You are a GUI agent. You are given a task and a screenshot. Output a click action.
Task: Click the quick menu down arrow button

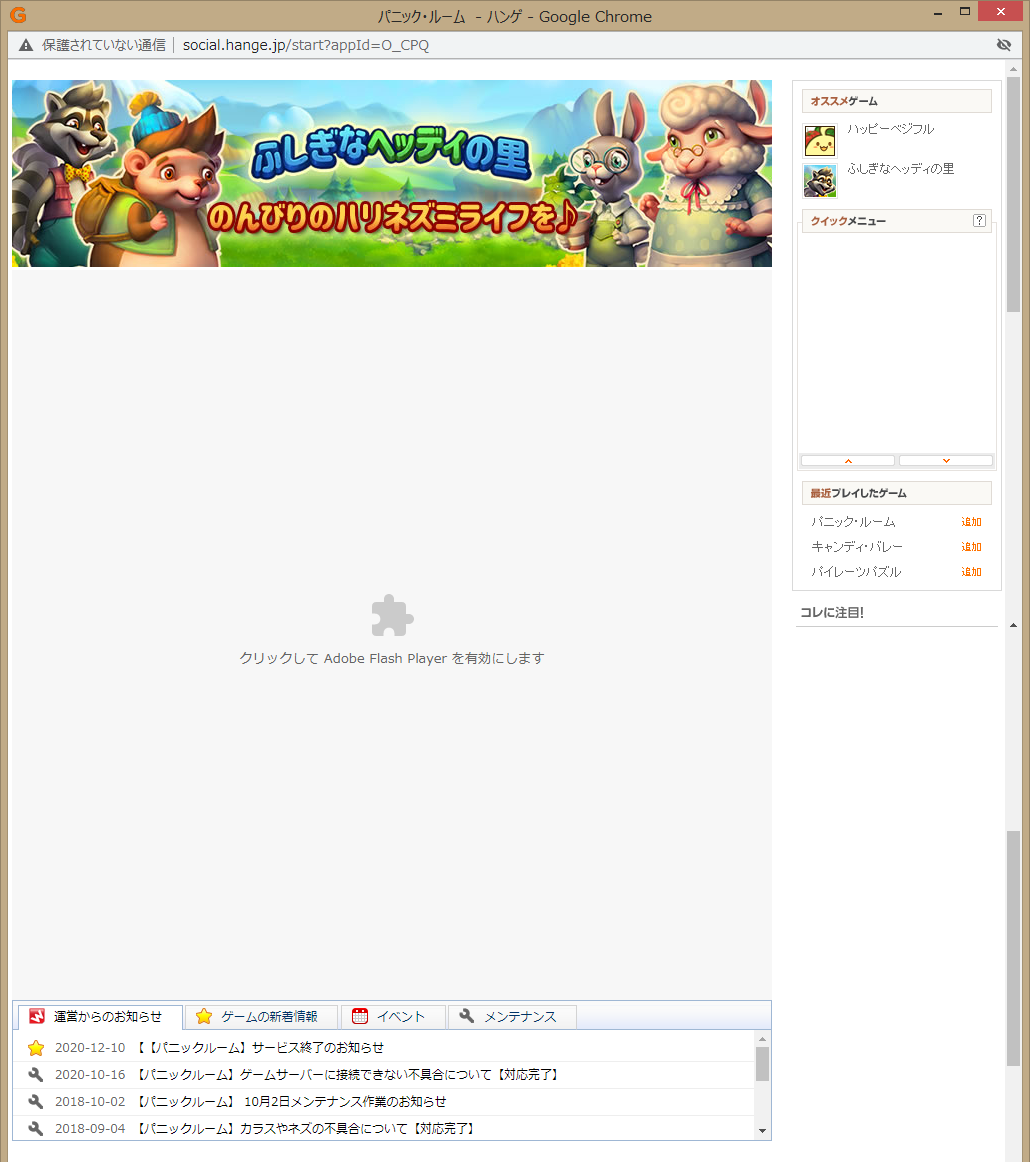point(946,461)
